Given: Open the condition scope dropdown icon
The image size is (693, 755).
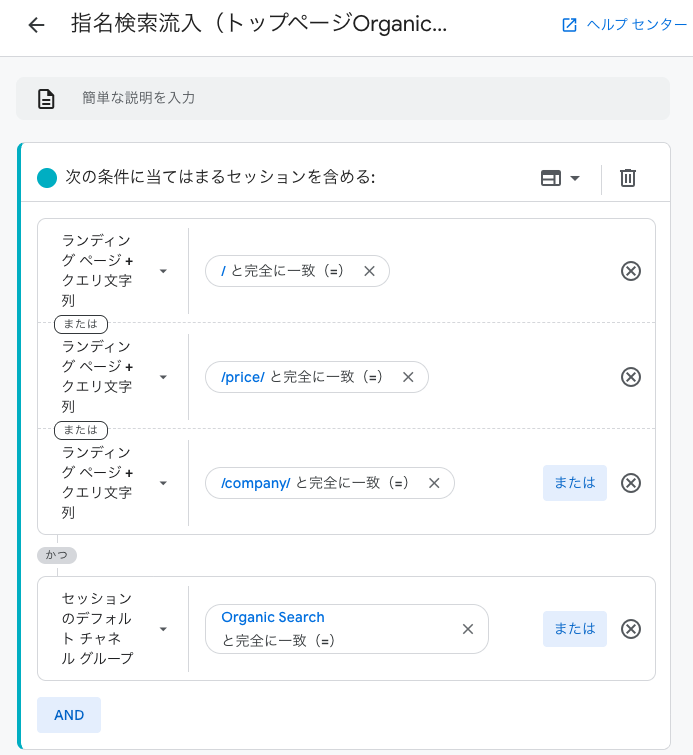Looking at the screenshot, I should pos(560,178).
